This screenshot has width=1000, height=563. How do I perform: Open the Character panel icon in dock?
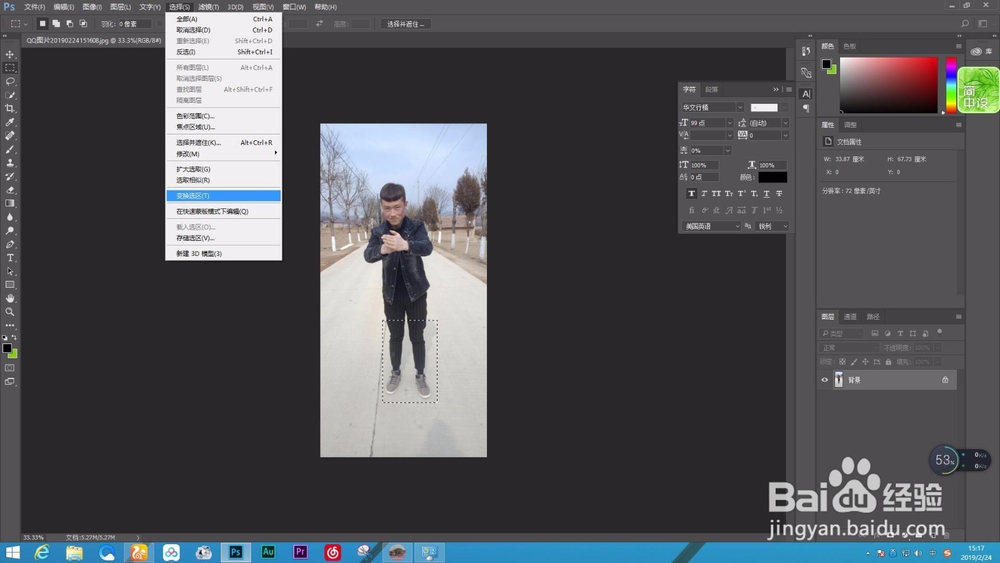click(806, 94)
